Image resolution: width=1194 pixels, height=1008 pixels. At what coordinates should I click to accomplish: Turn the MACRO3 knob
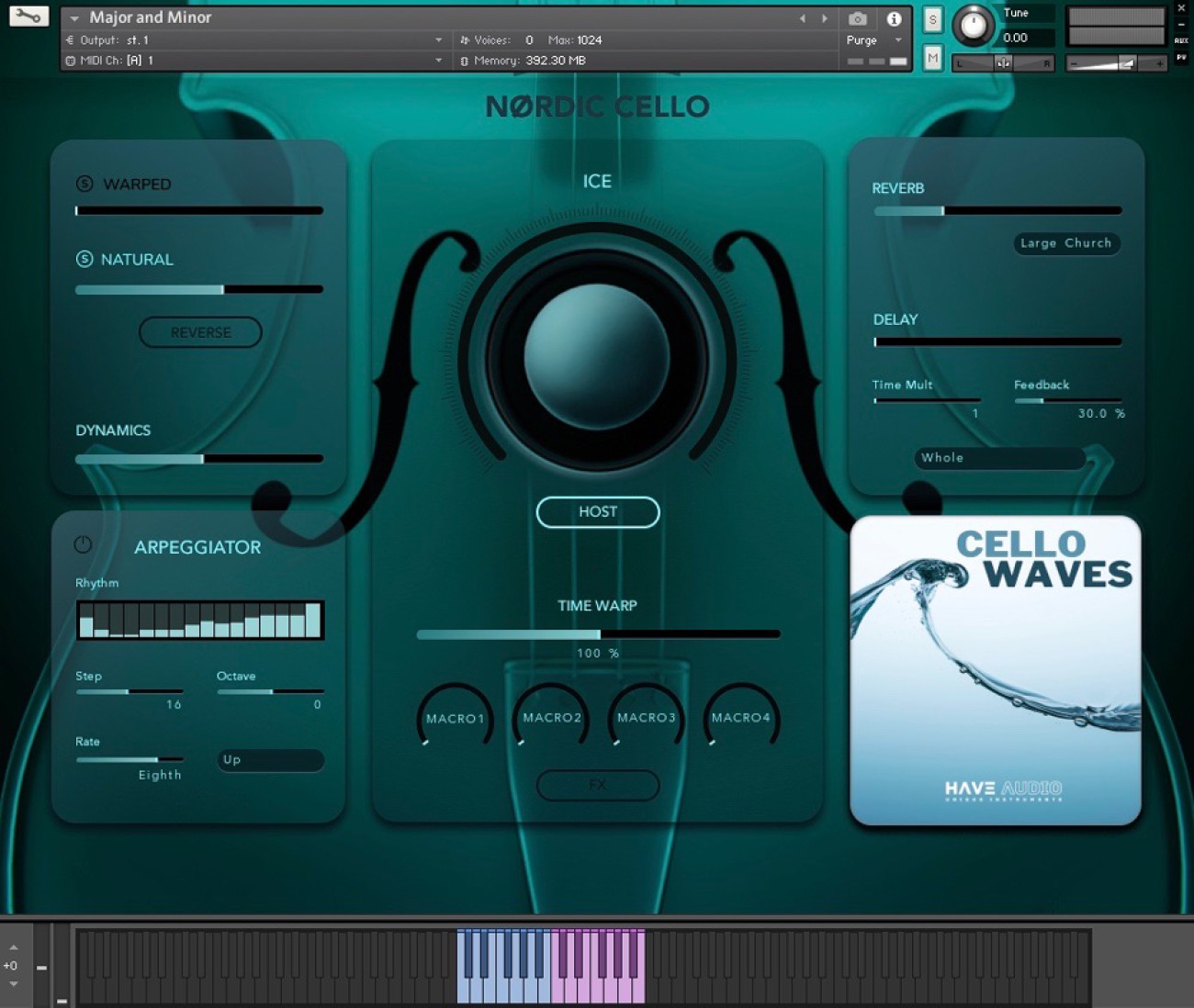pos(646,718)
